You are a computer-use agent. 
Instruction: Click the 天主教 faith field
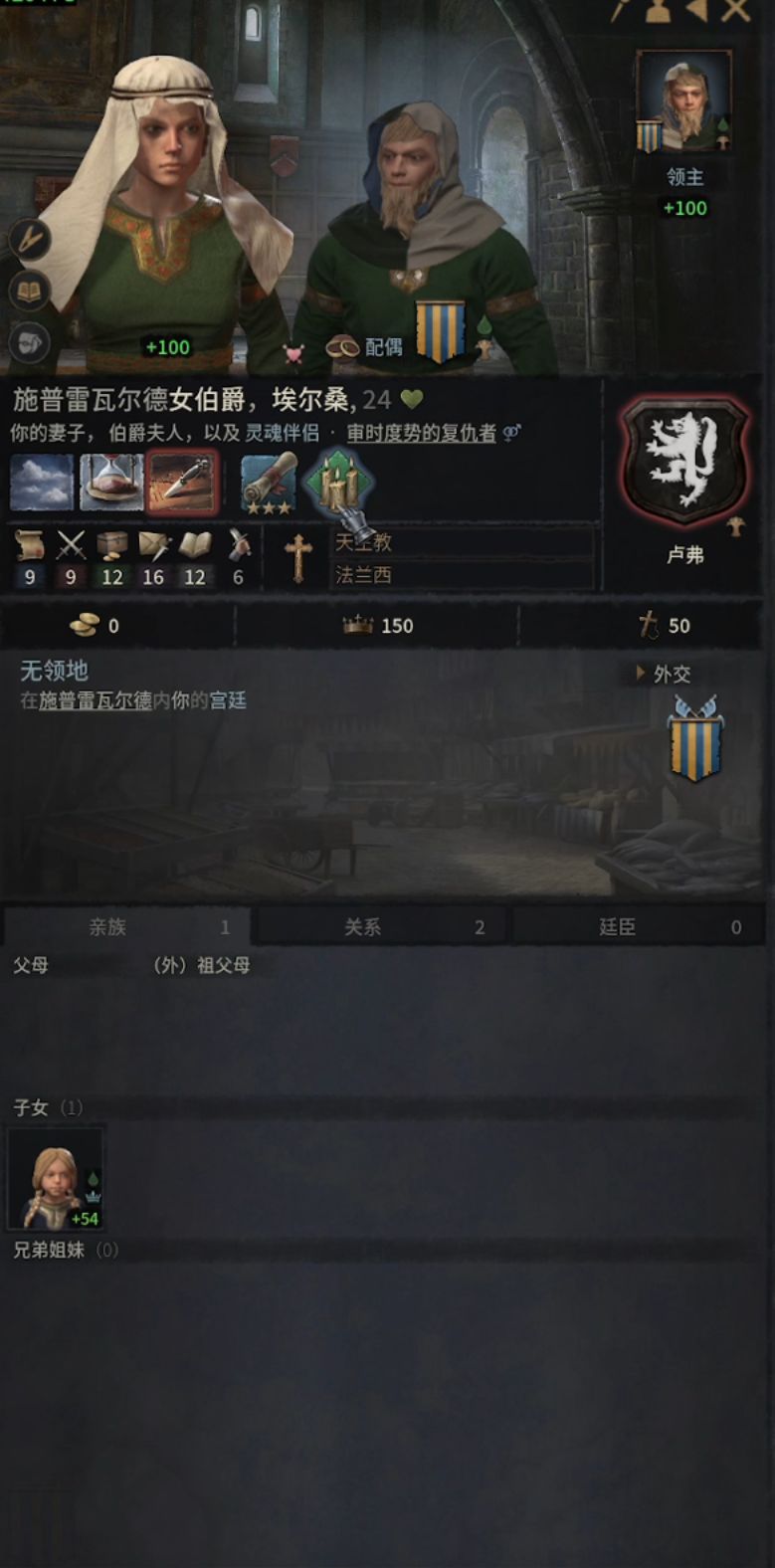tap(463, 542)
